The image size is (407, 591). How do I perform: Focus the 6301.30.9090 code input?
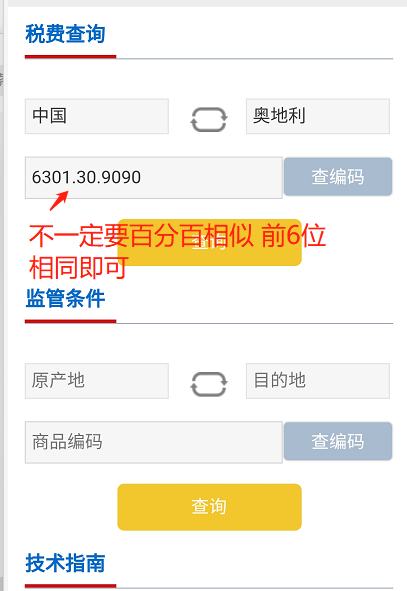point(154,178)
